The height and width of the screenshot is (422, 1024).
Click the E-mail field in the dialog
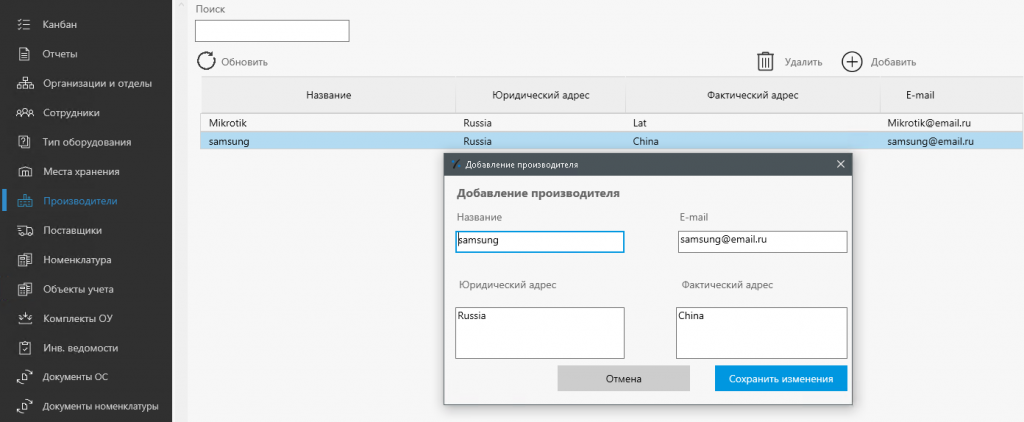[x=762, y=242]
